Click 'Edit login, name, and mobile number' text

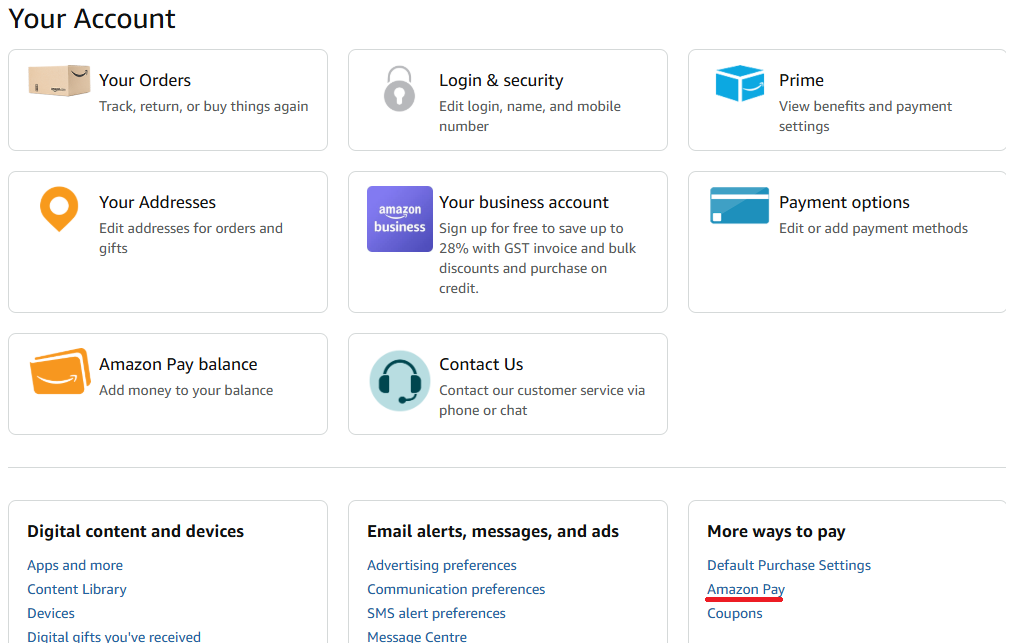529,116
